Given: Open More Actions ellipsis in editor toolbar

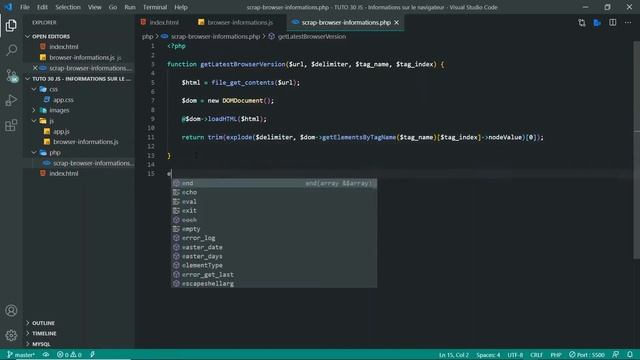Looking at the screenshot, I should (x=628, y=23).
